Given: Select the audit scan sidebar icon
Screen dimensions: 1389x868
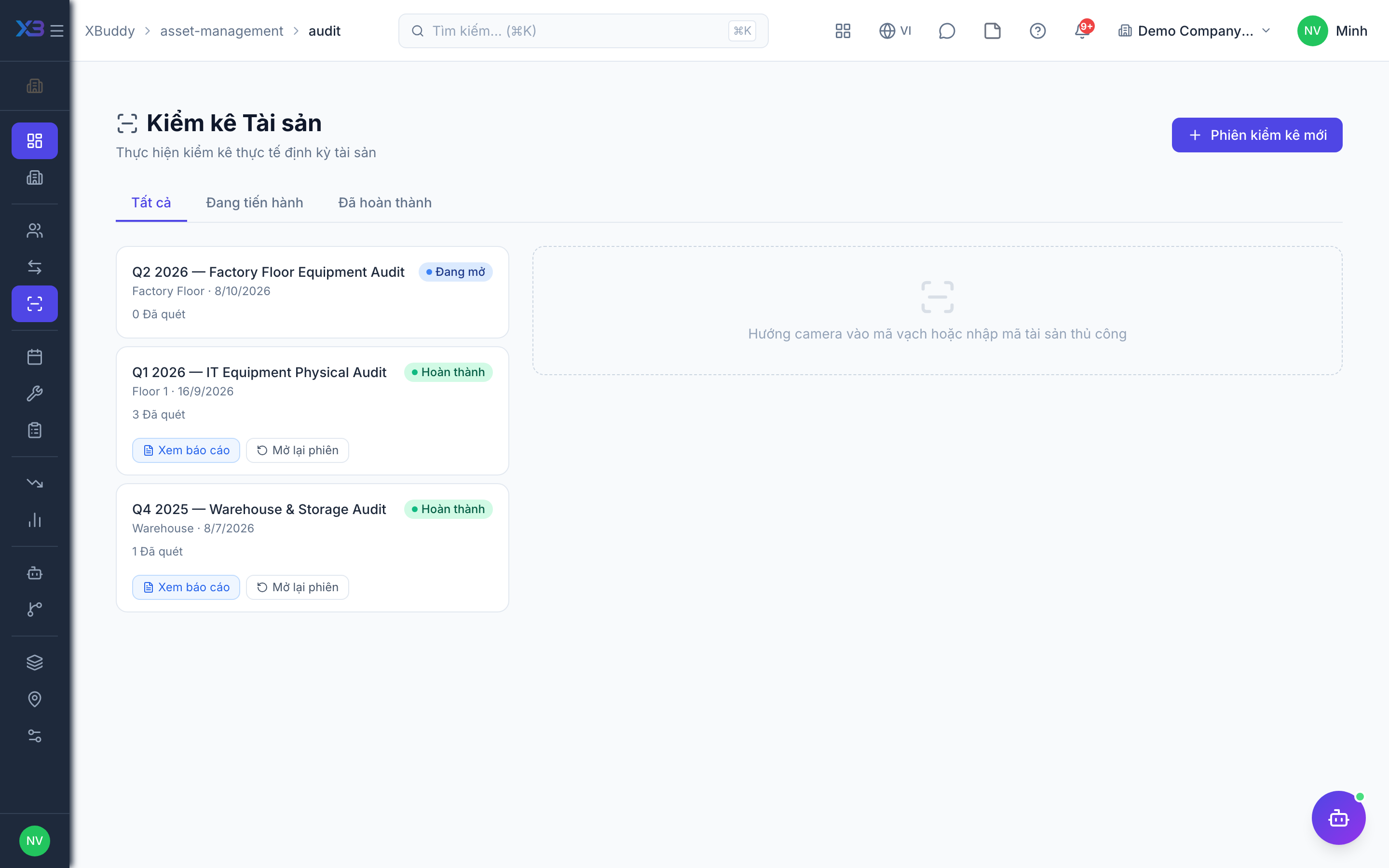Looking at the screenshot, I should coord(34,304).
